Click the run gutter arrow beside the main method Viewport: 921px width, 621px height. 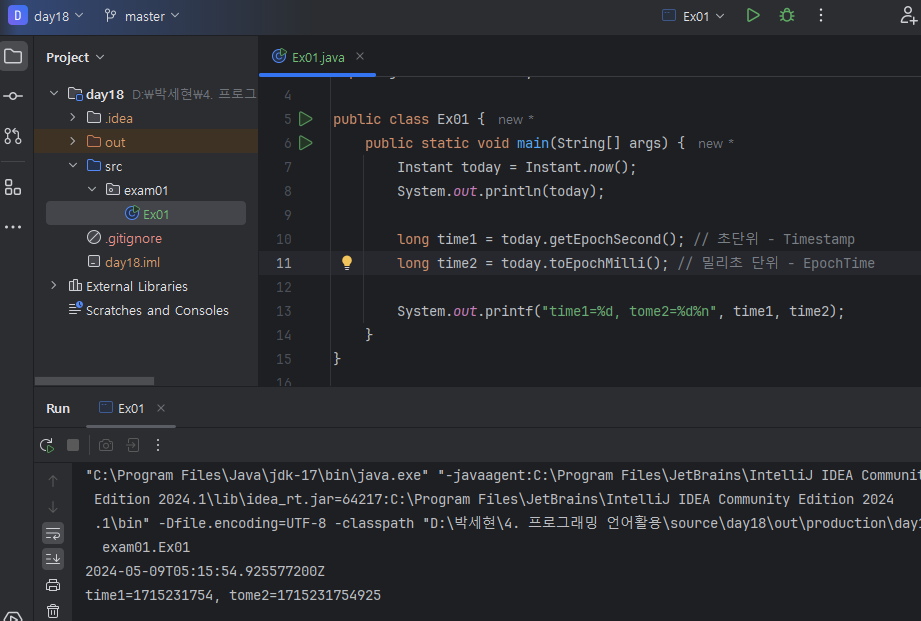tap(306, 143)
